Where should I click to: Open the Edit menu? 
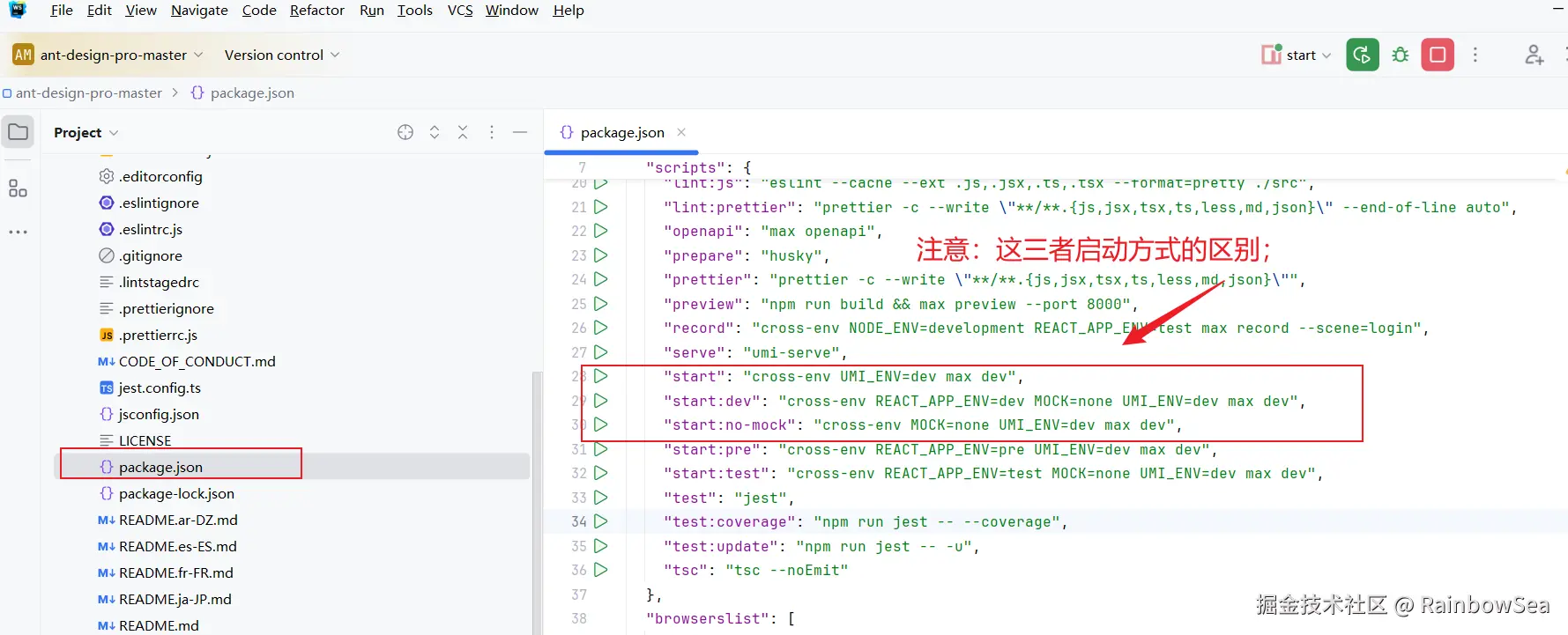tap(100, 11)
